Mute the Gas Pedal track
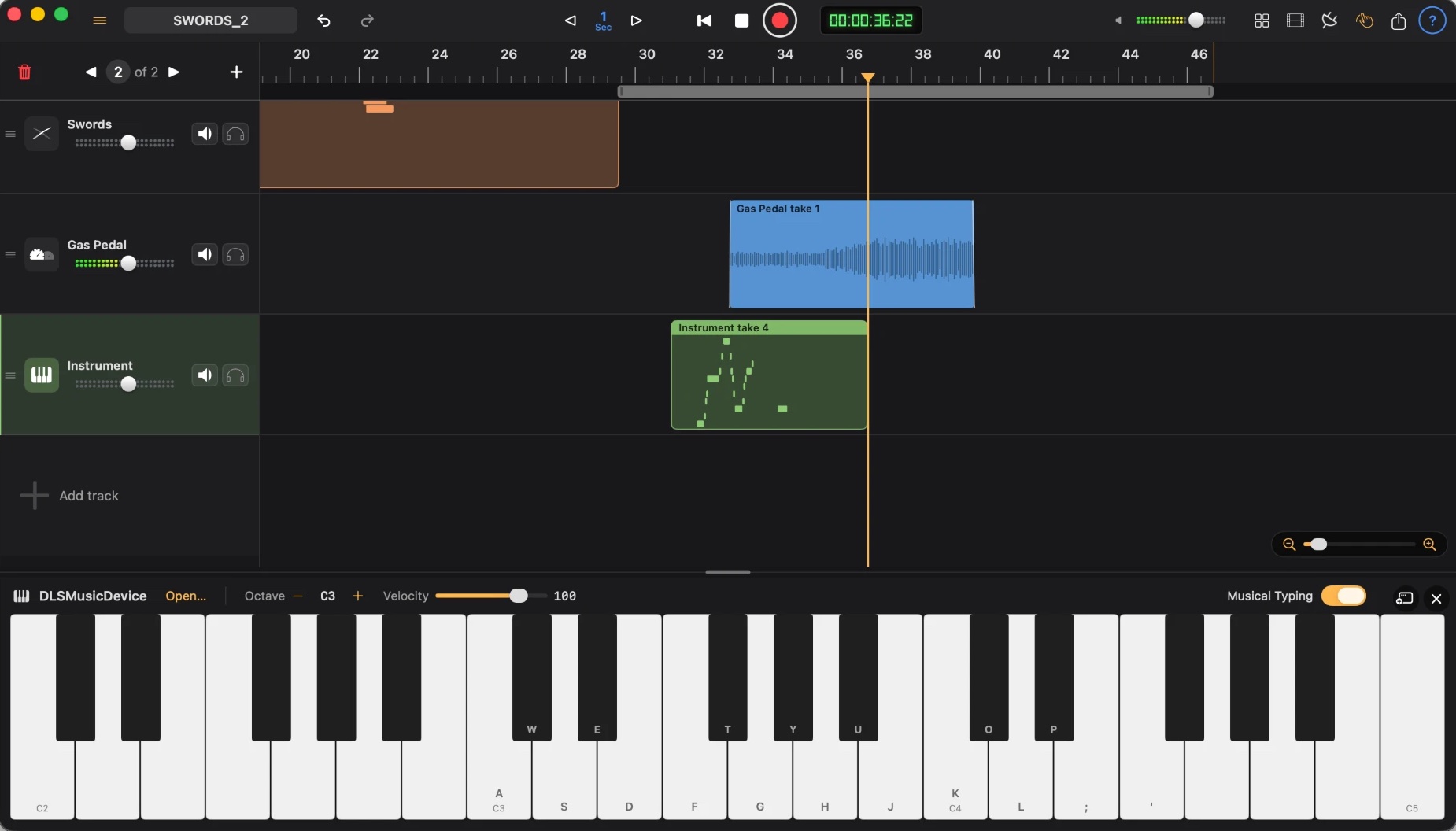 pyautogui.click(x=205, y=254)
